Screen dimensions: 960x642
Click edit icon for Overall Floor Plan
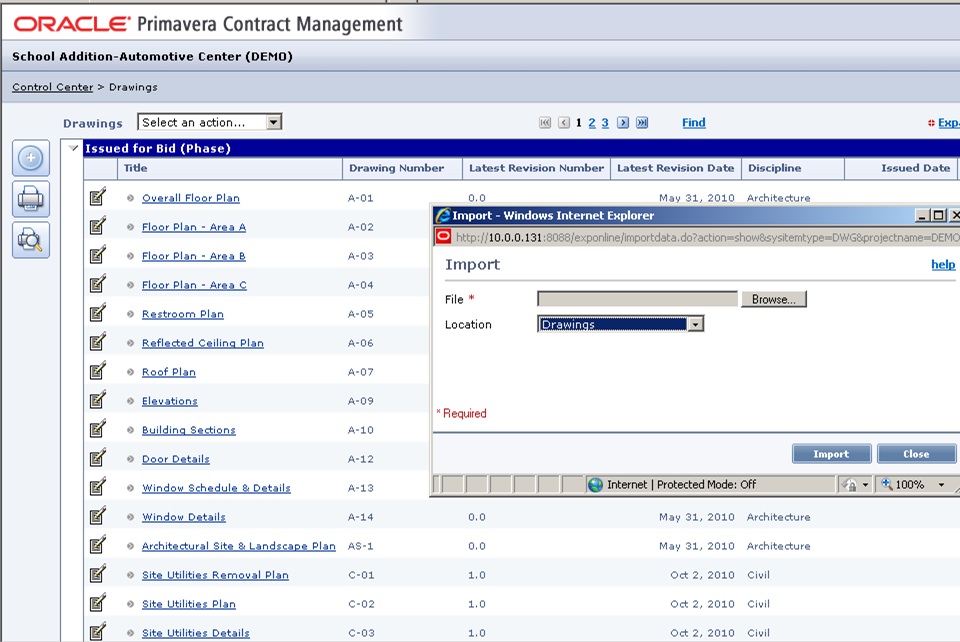pyautogui.click(x=97, y=197)
